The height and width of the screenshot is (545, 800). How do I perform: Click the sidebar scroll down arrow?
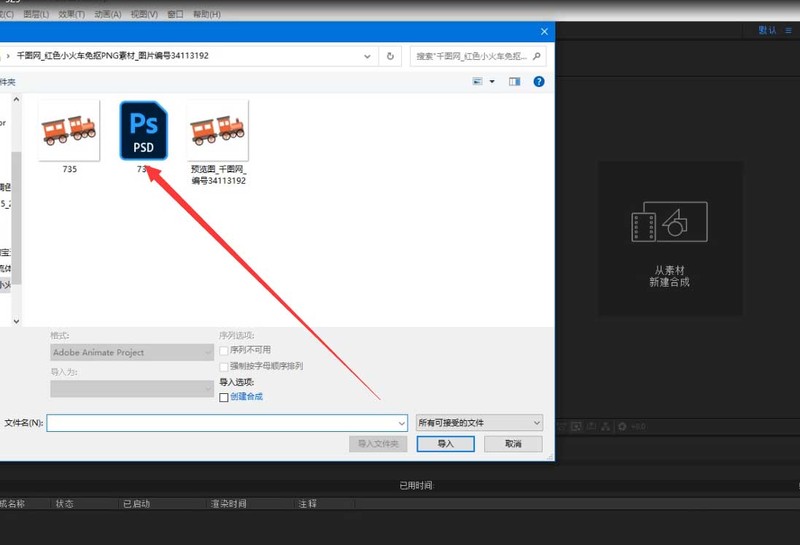point(16,321)
